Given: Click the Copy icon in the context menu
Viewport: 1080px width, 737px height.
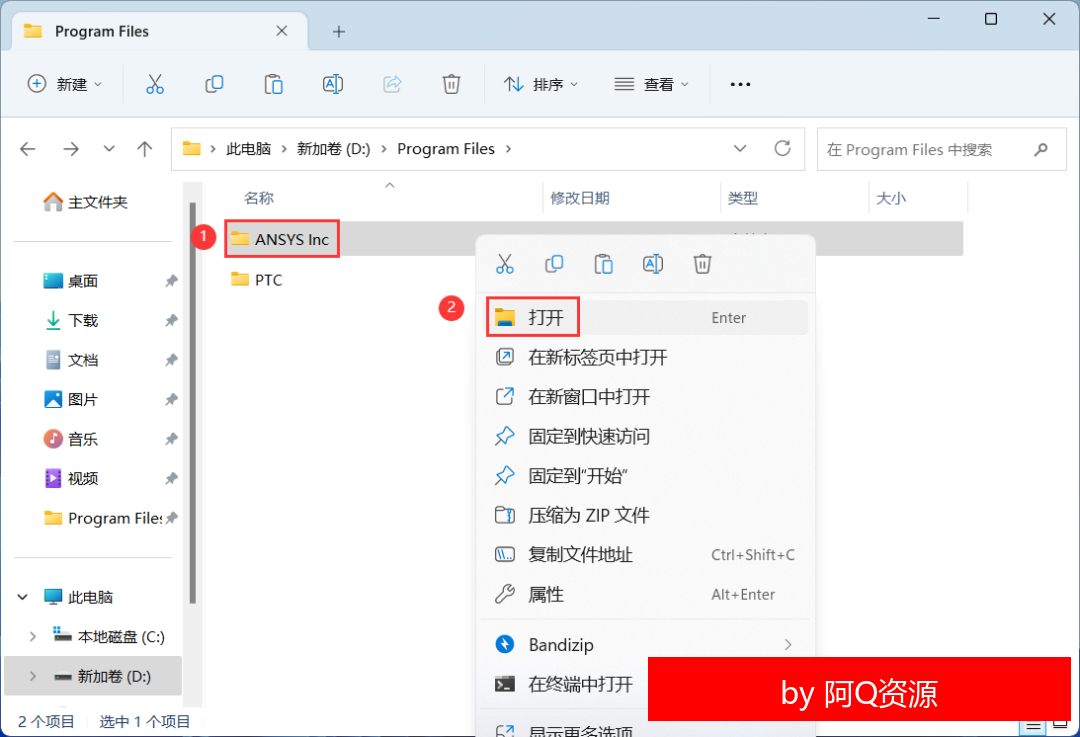Looking at the screenshot, I should point(554,264).
